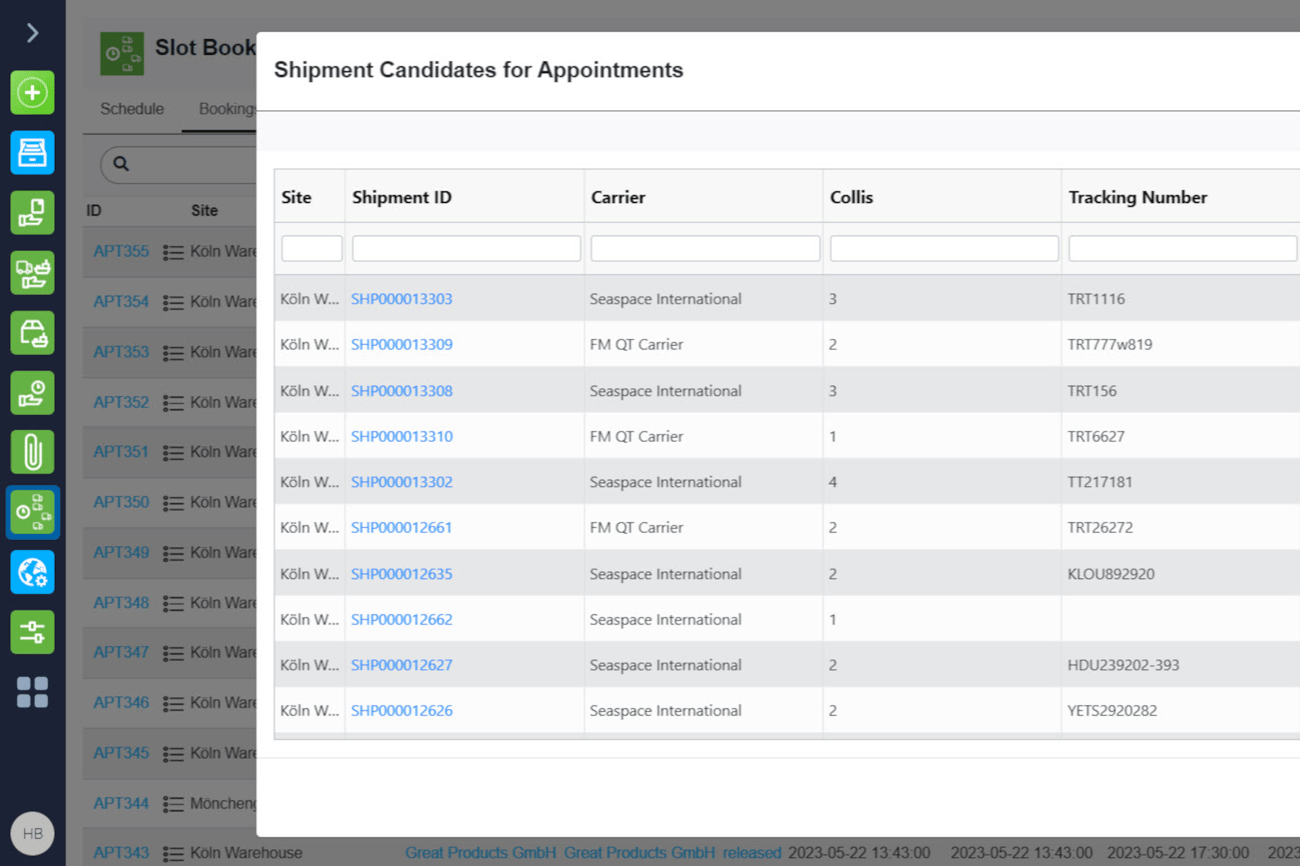Image resolution: width=1300 pixels, height=866 pixels.
Task: Click list icon beside APT344
Action: (x=173, y=803)
